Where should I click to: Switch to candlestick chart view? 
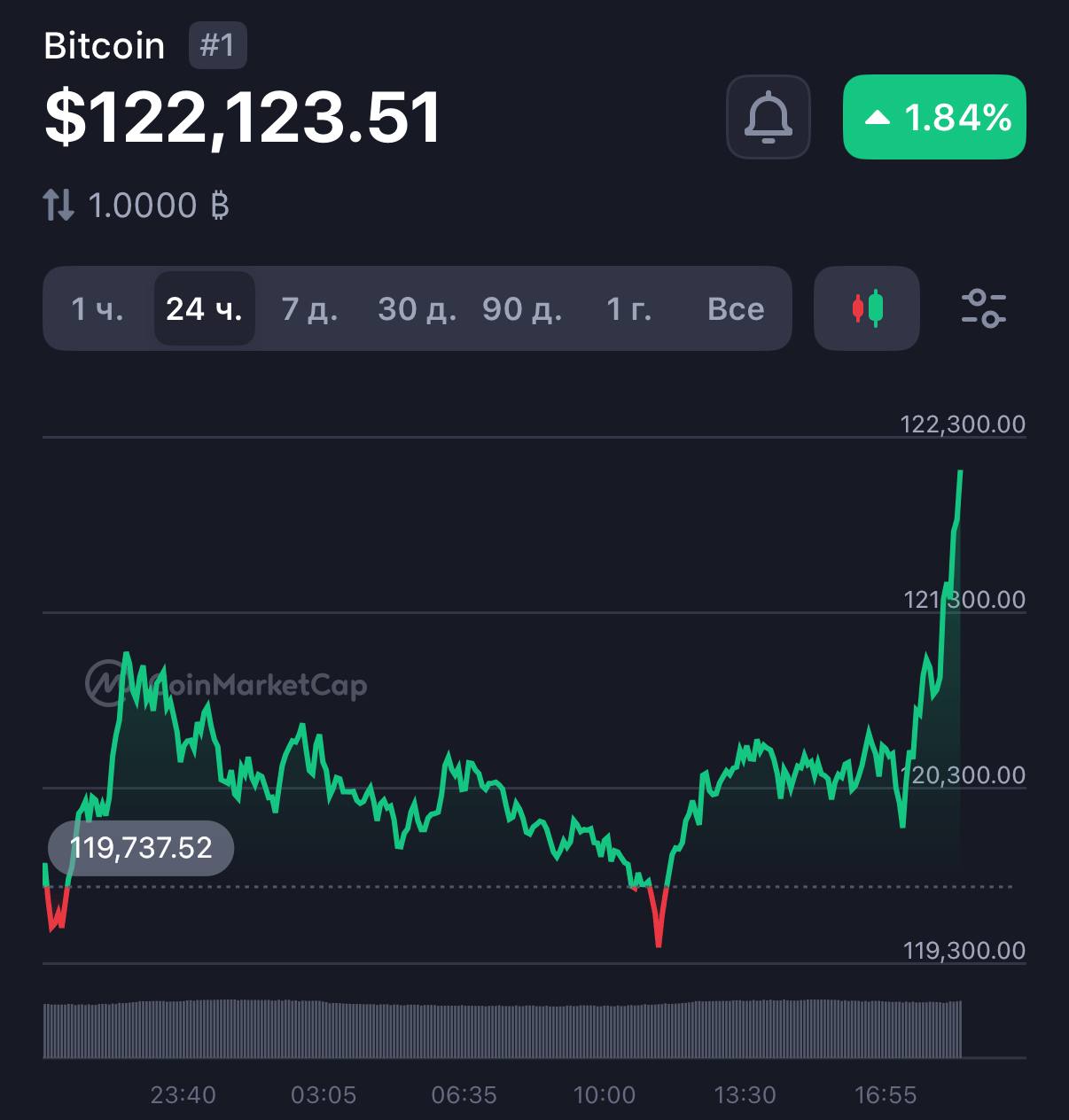point(866,308)
